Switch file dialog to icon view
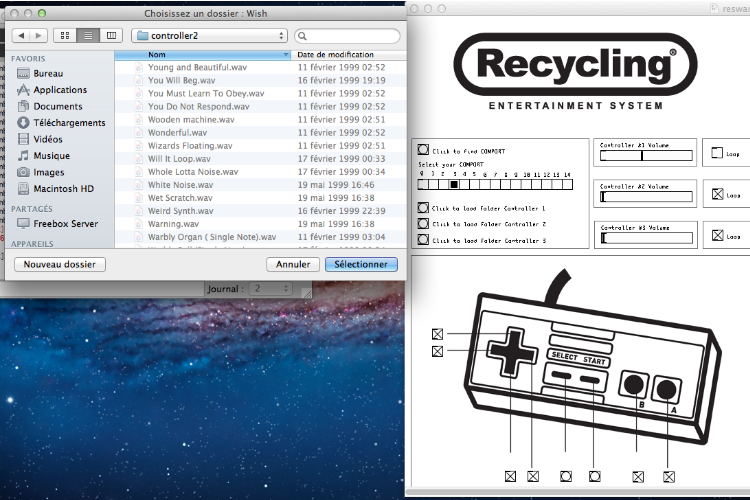 click(x=65, y=35)
